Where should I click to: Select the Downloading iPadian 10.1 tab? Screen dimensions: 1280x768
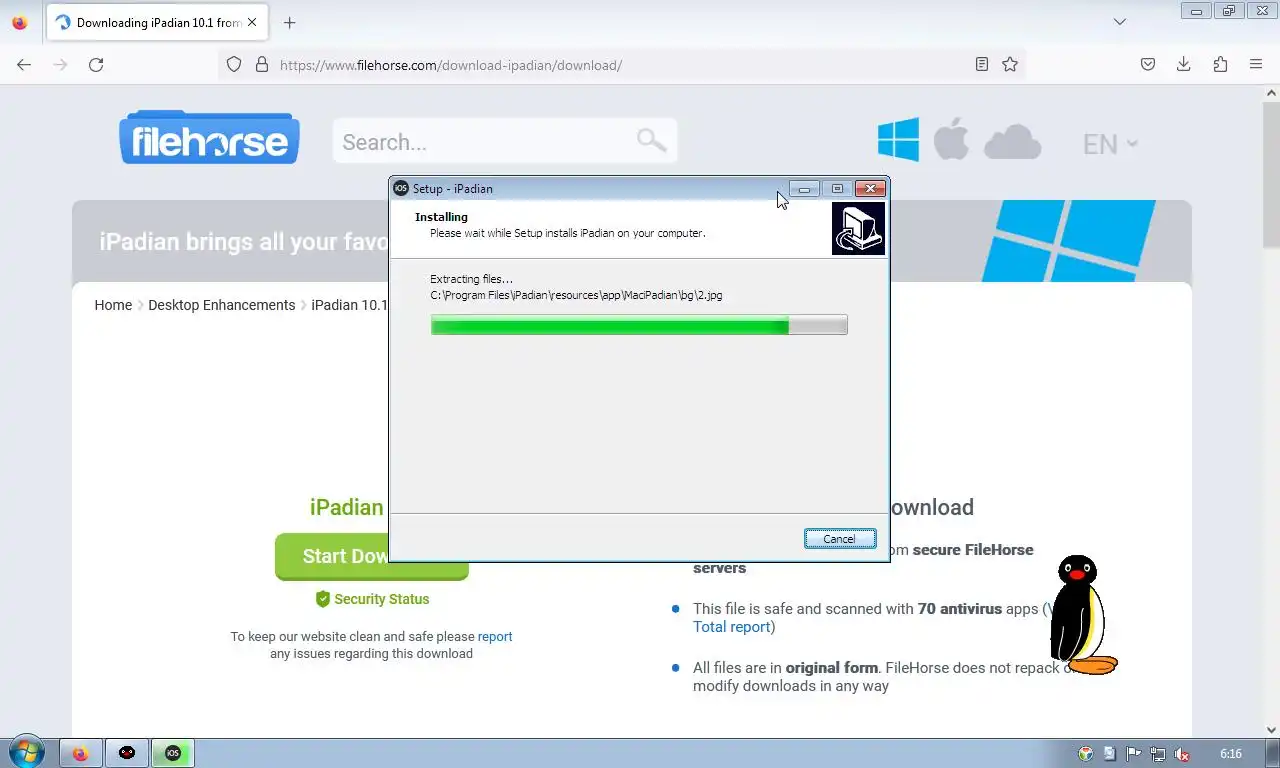(157, 22)
